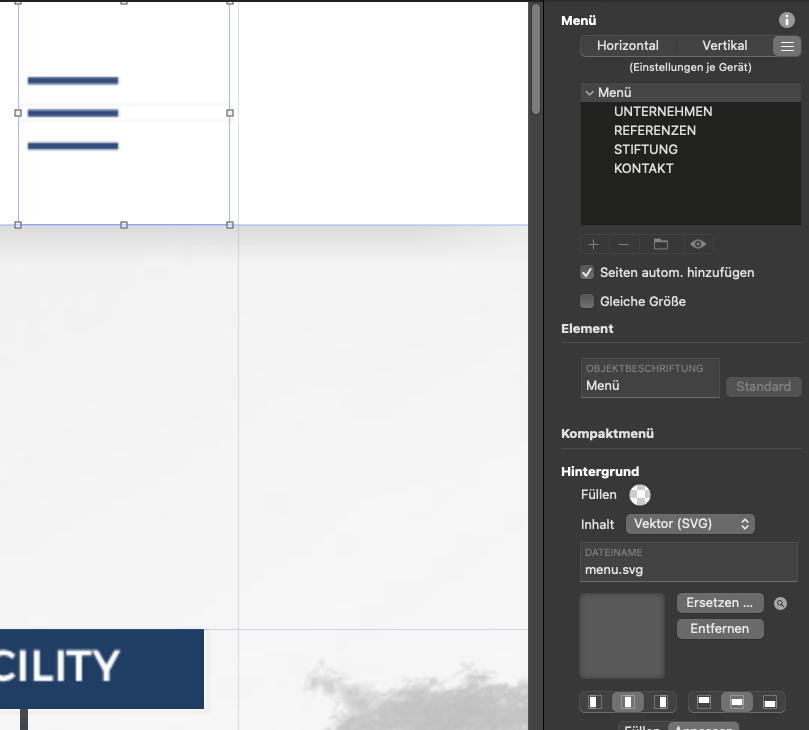The height and width of the screenshot is (730, 809).
Task: Uncheck 'Seiten autom. hinzufügen' checkbox
Action: (x=587, y=272)
